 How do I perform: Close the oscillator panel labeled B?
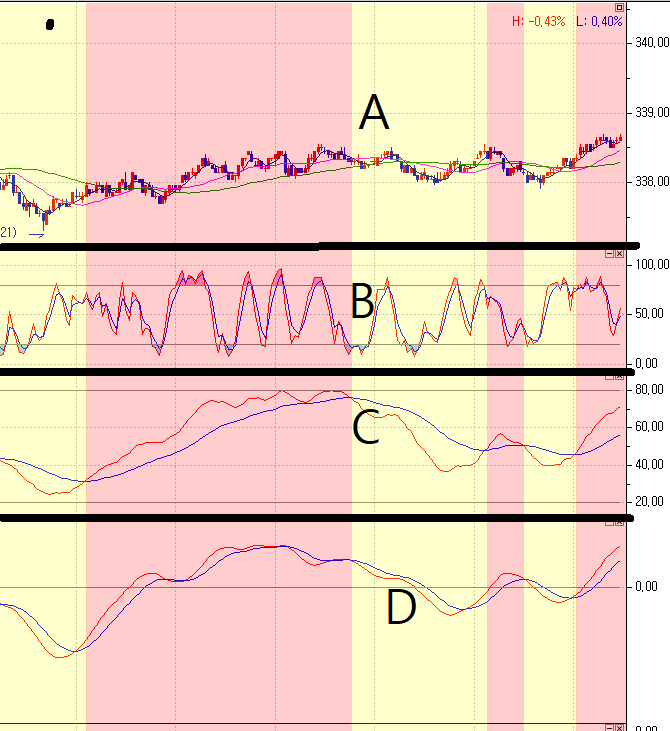click(620, 254)
